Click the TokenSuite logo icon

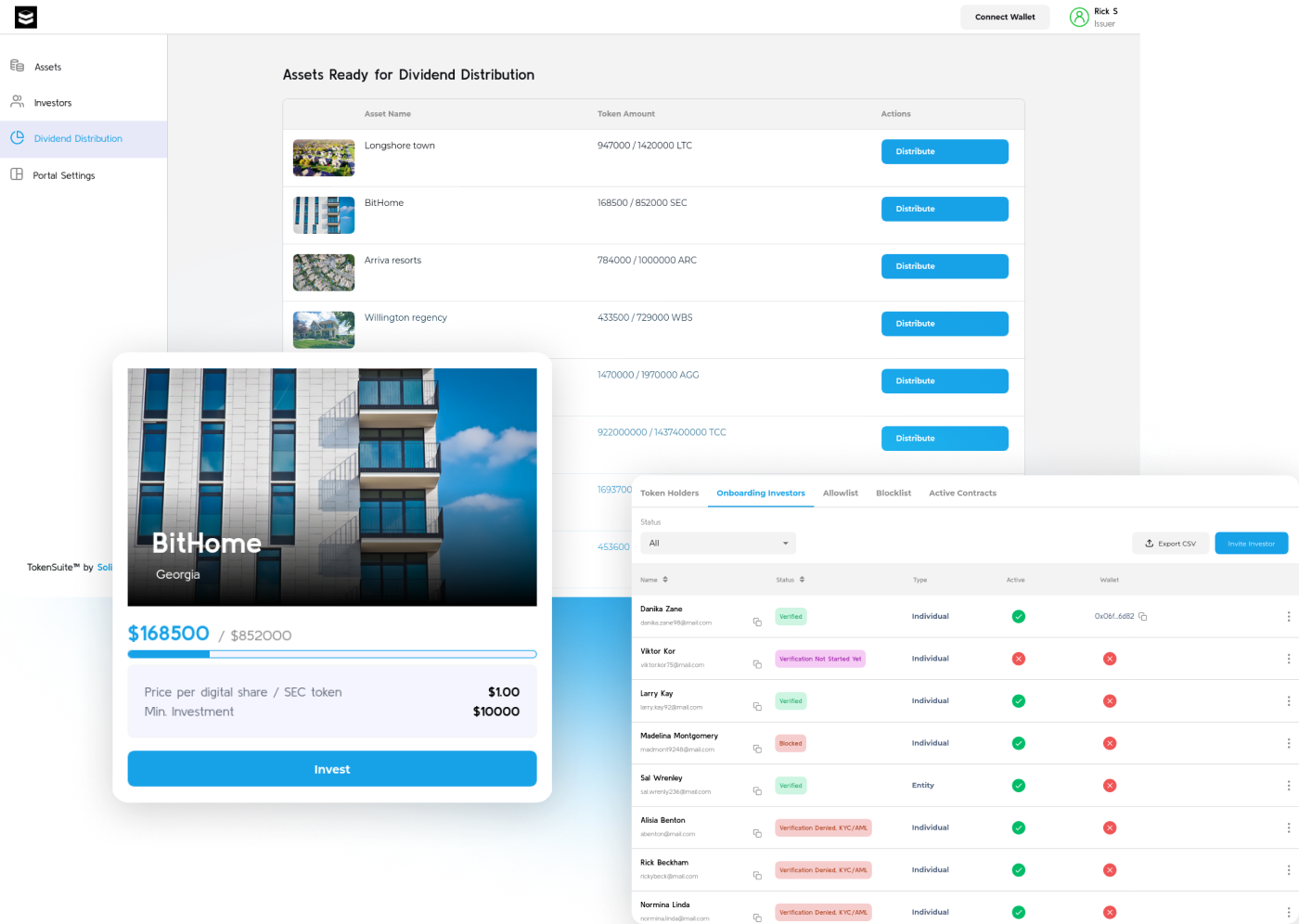coord(26,17)
